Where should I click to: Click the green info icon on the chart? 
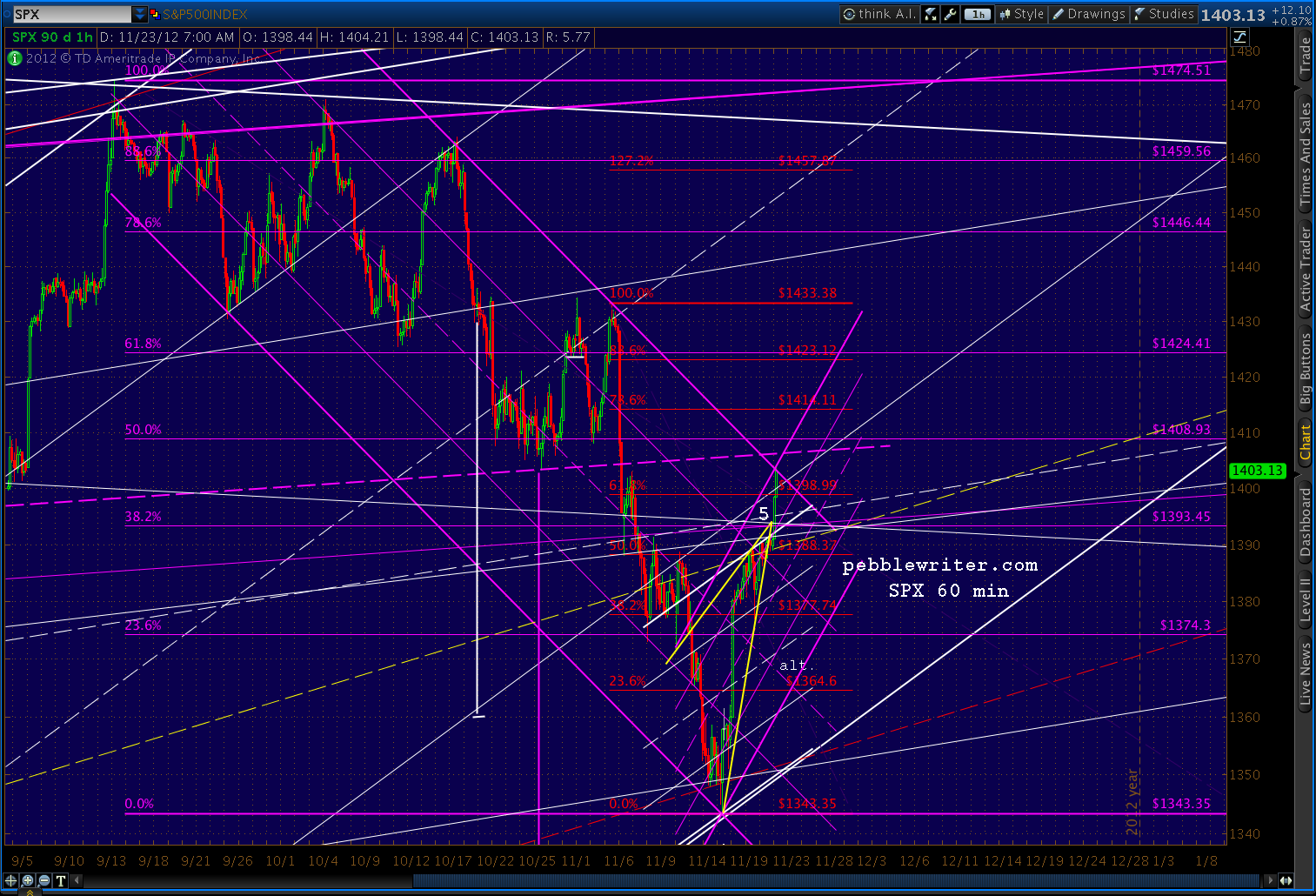click(14, 58)
